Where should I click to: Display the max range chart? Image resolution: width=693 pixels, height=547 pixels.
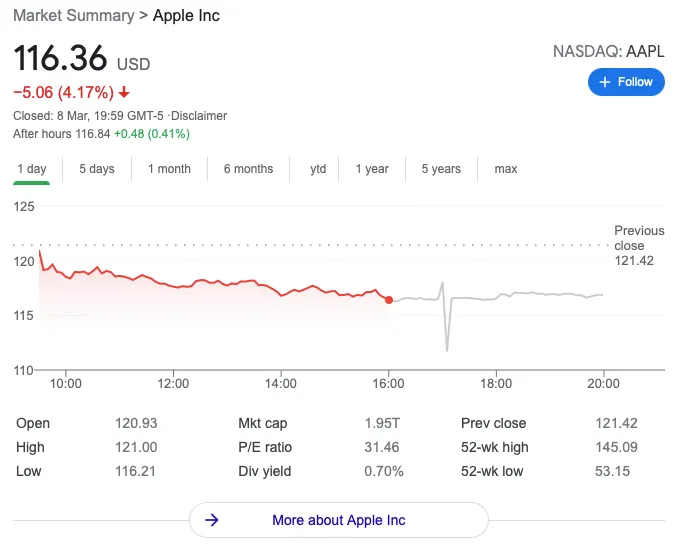click(x=506, y=169)
